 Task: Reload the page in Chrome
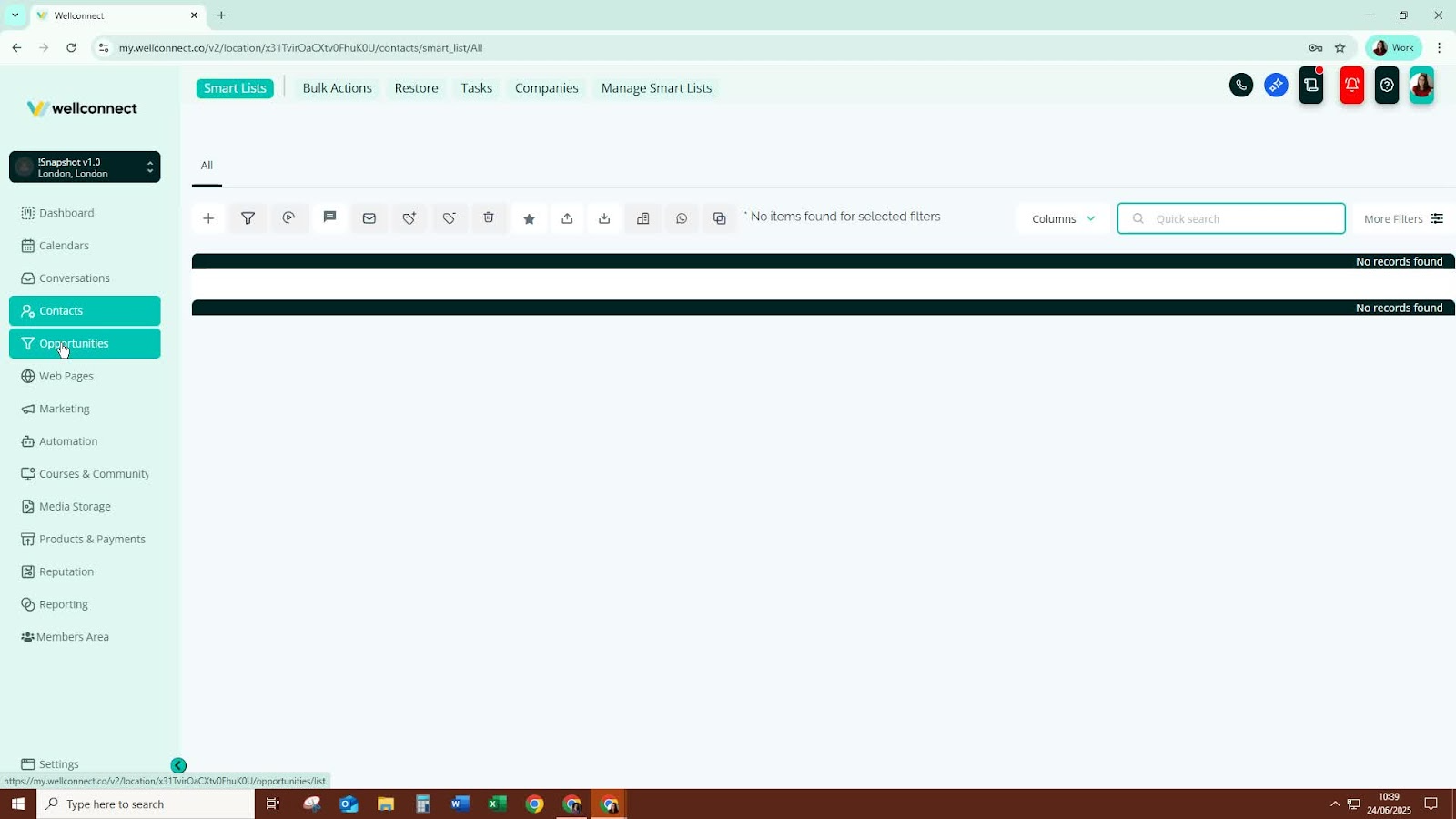click(71, 48)
